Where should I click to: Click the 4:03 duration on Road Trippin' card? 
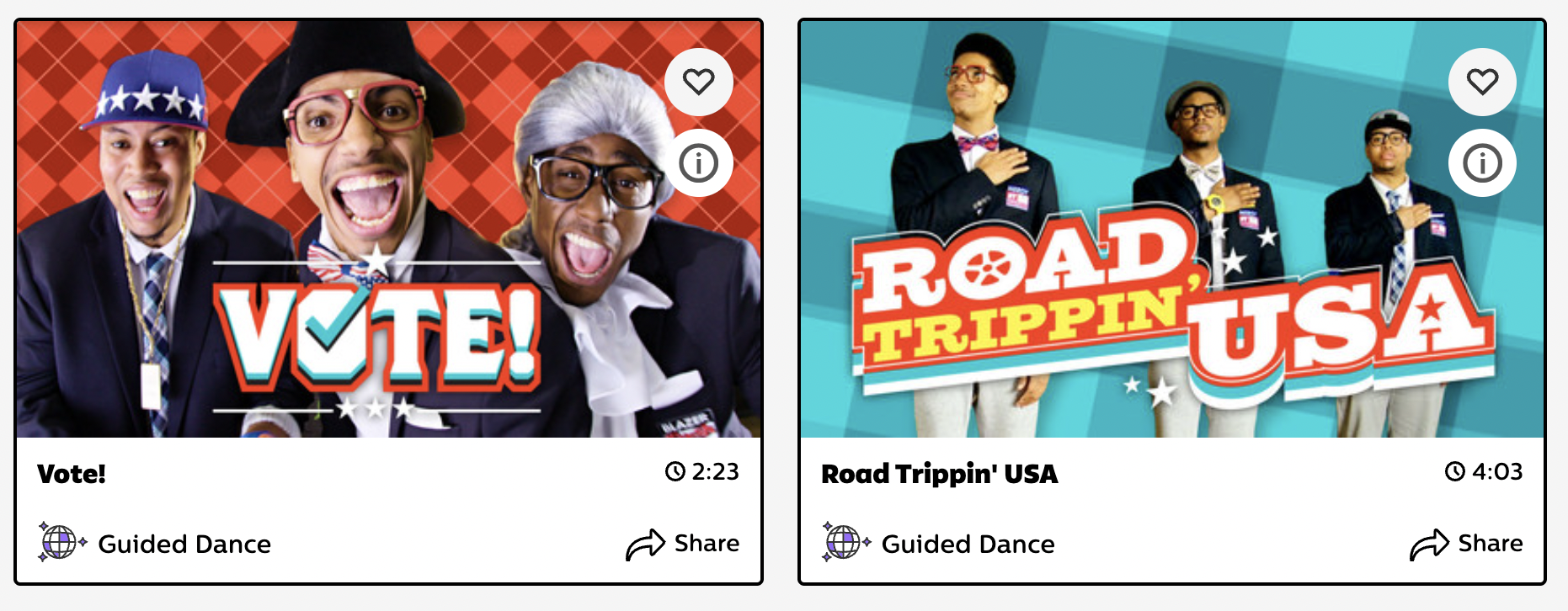click(1497, 471)
